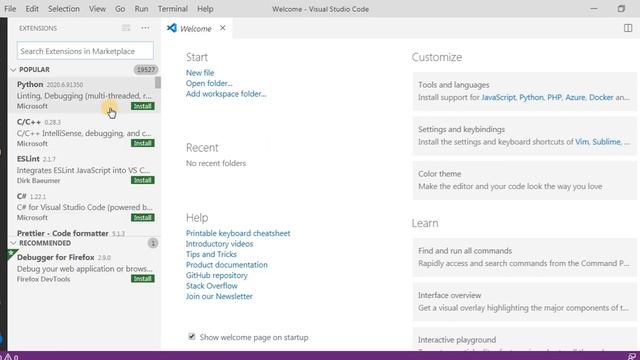
Task: Open the File menu
Action: tap(10, 9)
